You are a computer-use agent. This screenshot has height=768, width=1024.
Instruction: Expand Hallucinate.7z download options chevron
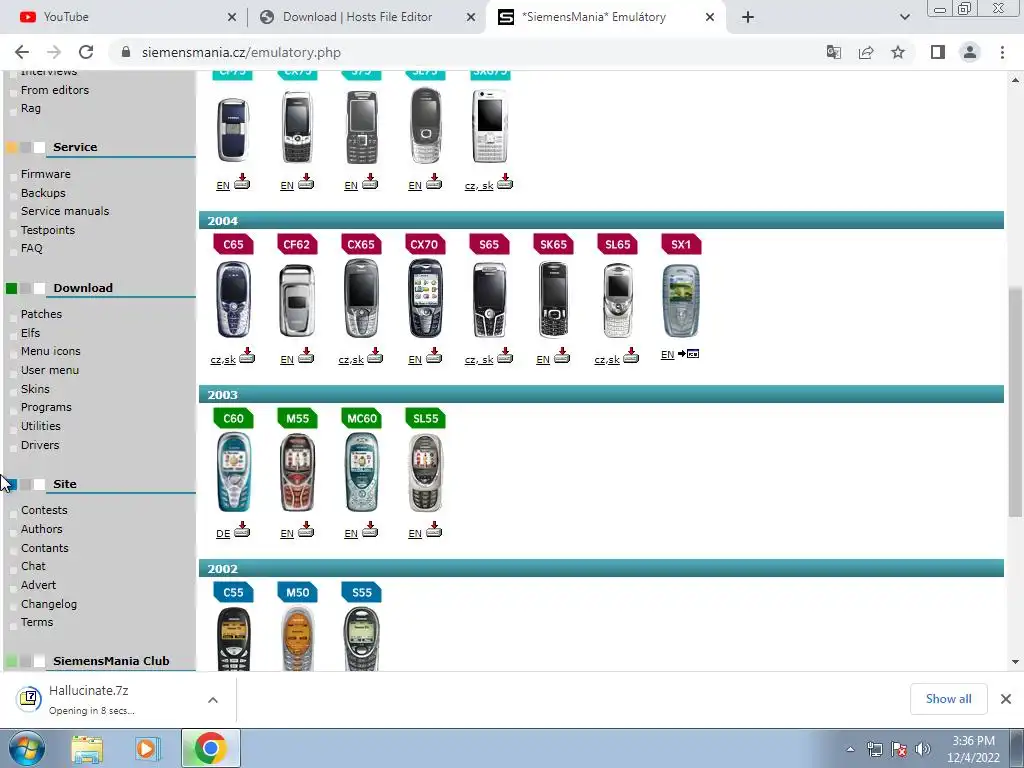213,699
